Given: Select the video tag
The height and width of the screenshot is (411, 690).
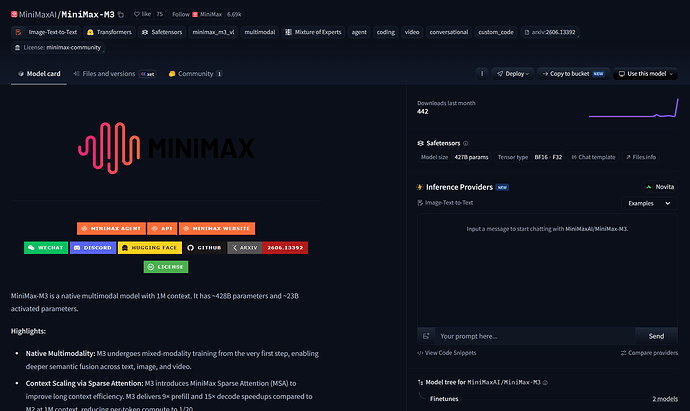Looking at the screenshot, I should [412, 32].
